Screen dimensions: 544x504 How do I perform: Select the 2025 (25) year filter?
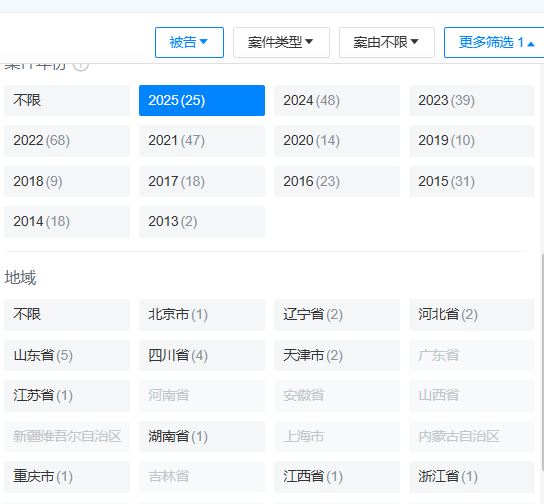[202, 101]
